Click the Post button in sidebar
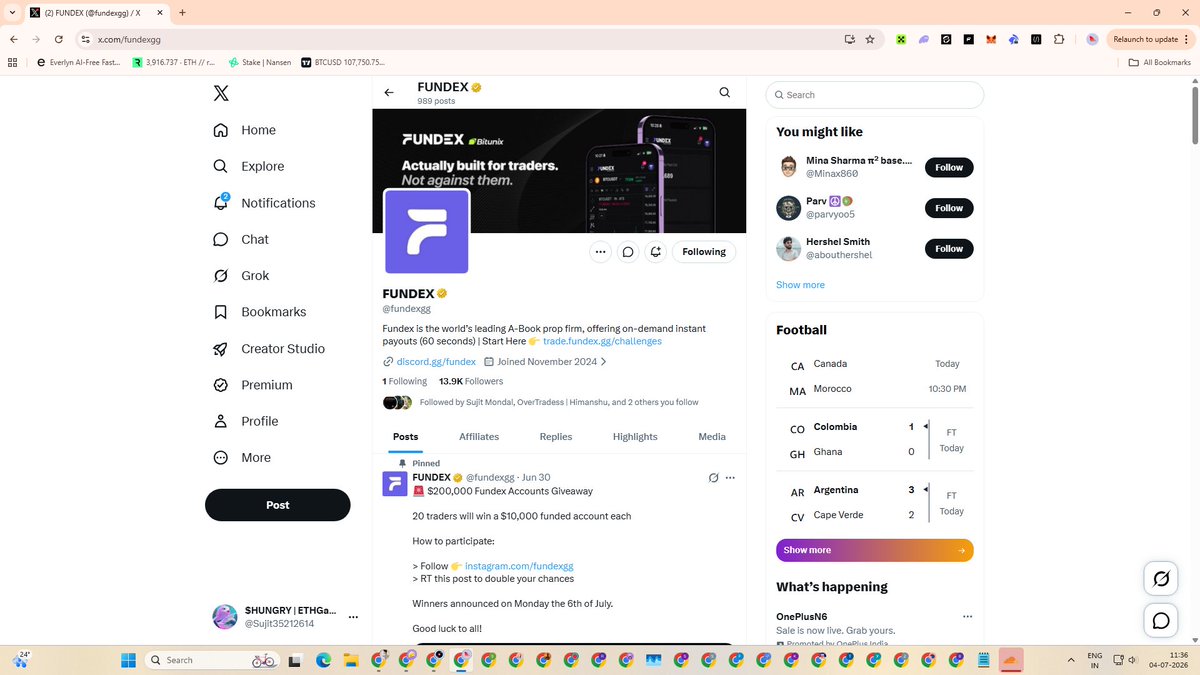 [278, 505]
